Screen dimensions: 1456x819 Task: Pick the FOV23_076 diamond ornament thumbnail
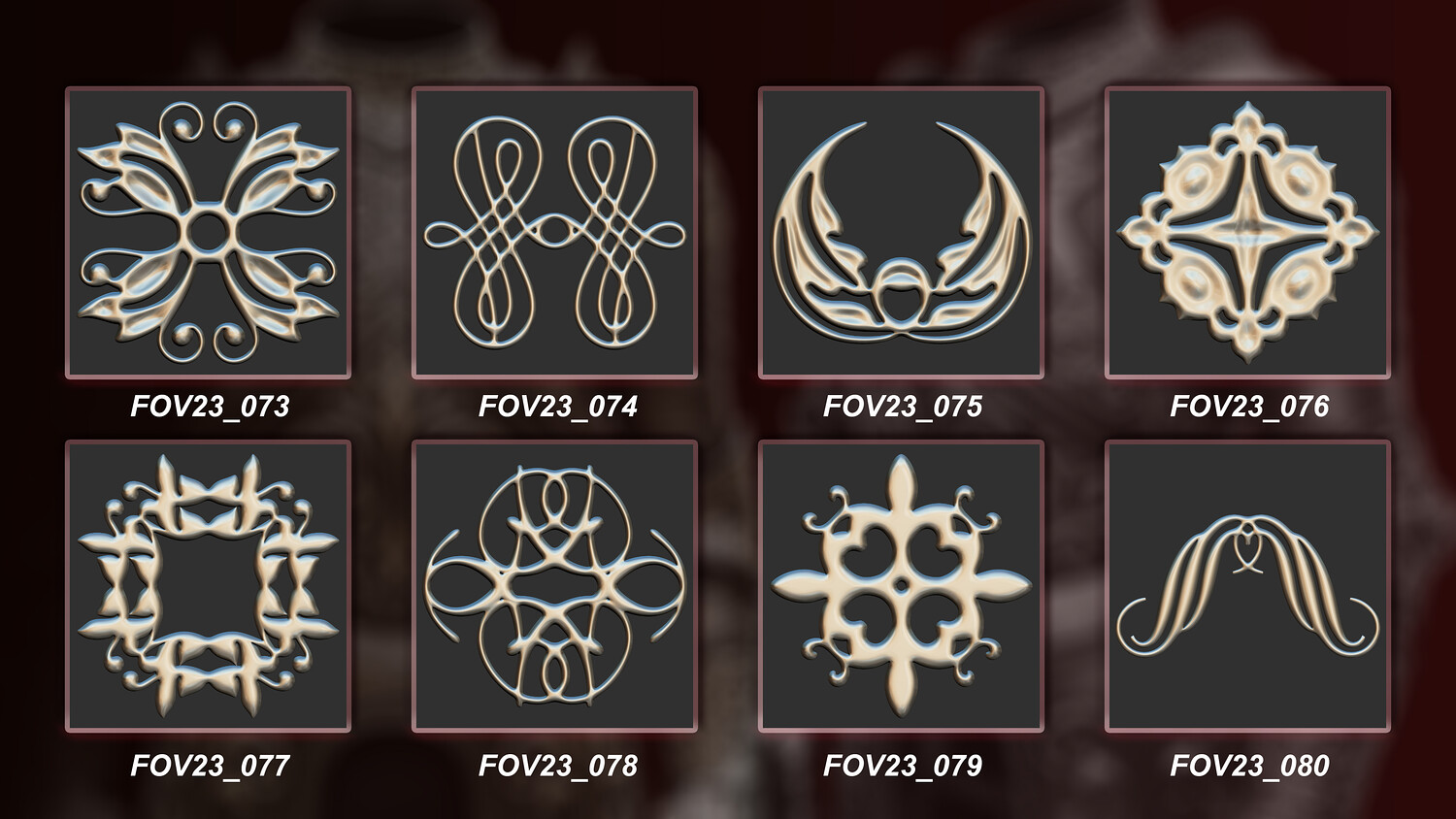click(1247, 233)
